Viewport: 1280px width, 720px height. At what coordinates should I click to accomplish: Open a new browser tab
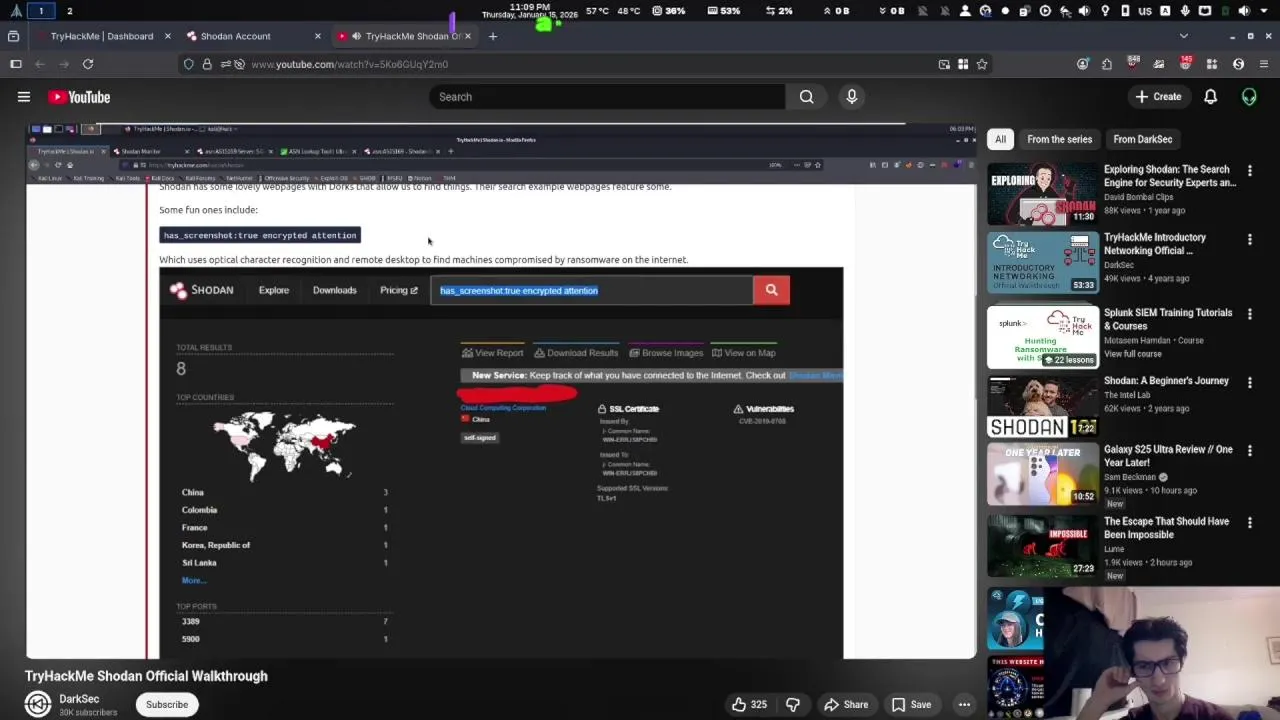point(492,36)
